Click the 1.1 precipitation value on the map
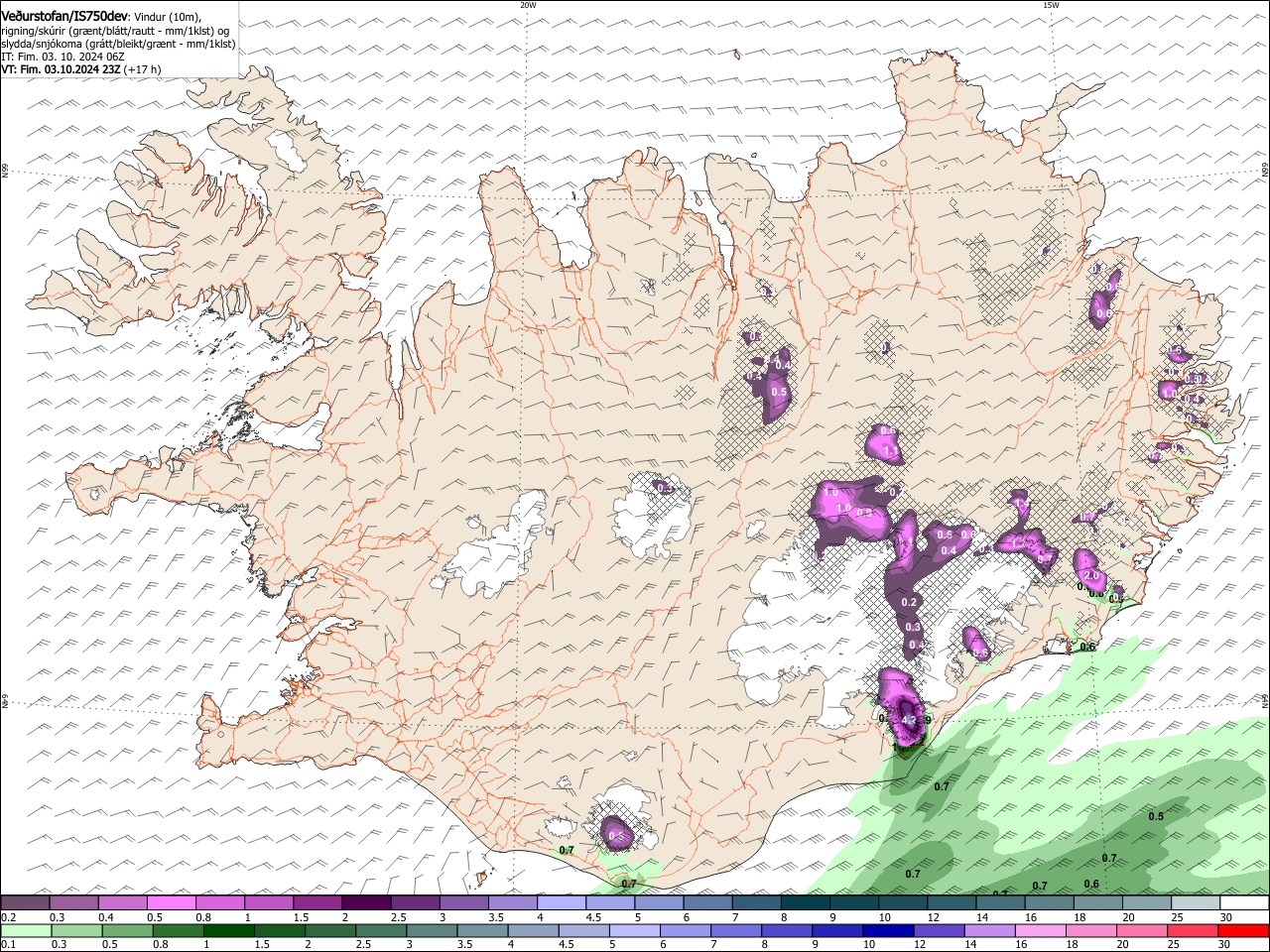 (891, 451)
